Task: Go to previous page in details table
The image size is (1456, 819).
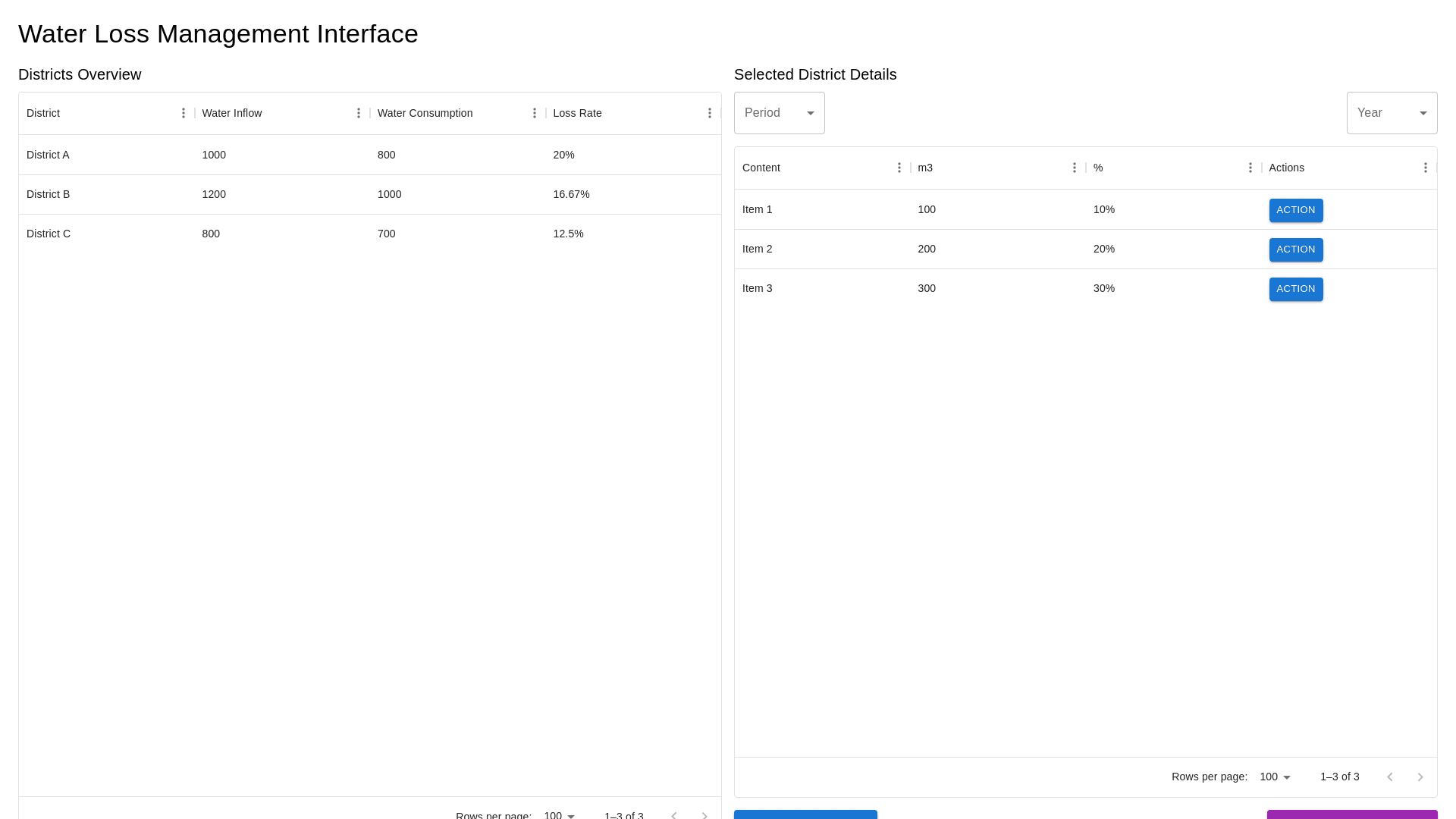Action: click(x=1390, y=777)
